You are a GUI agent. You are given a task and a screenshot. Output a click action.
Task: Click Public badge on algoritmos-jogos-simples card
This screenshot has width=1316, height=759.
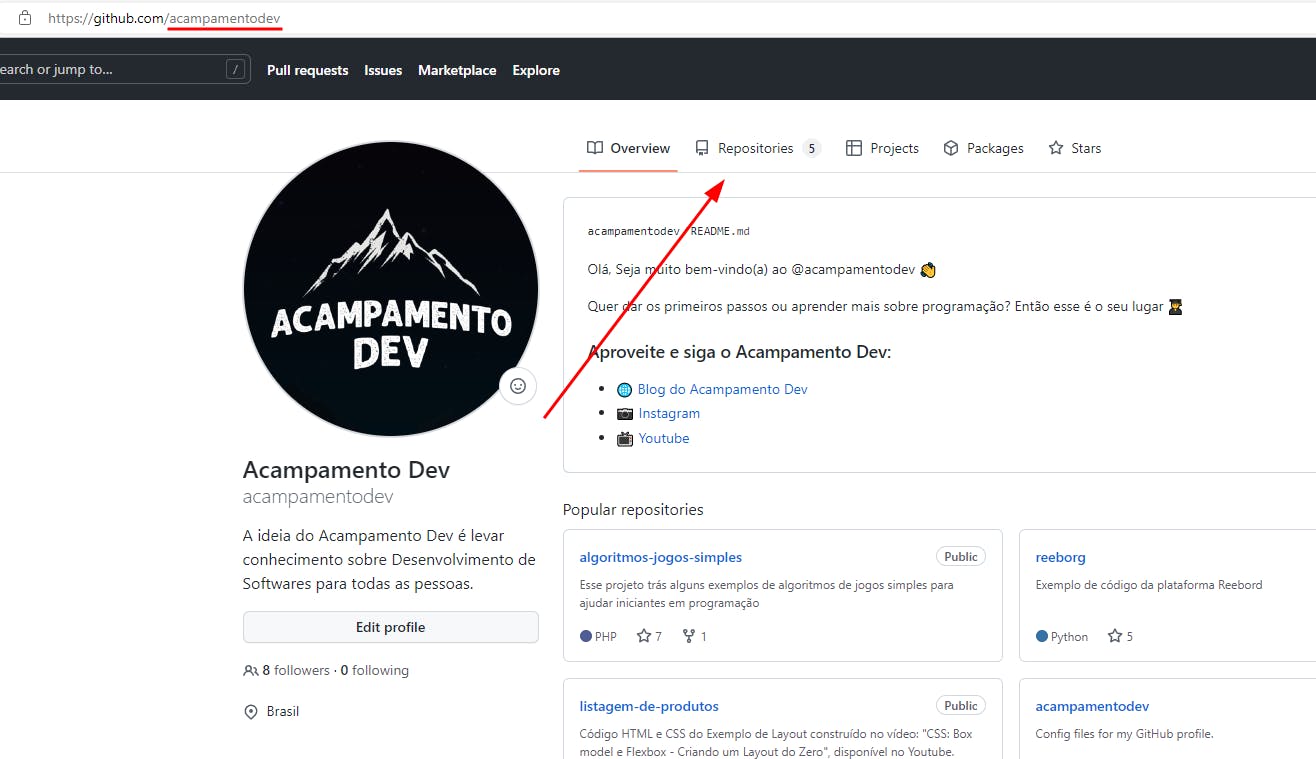tap(961, 557)
